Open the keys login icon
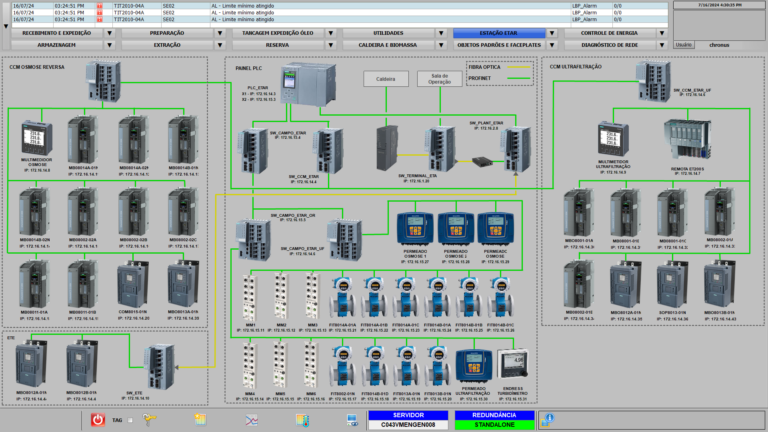This screenshot has width=768, height=432. [149, 420]
